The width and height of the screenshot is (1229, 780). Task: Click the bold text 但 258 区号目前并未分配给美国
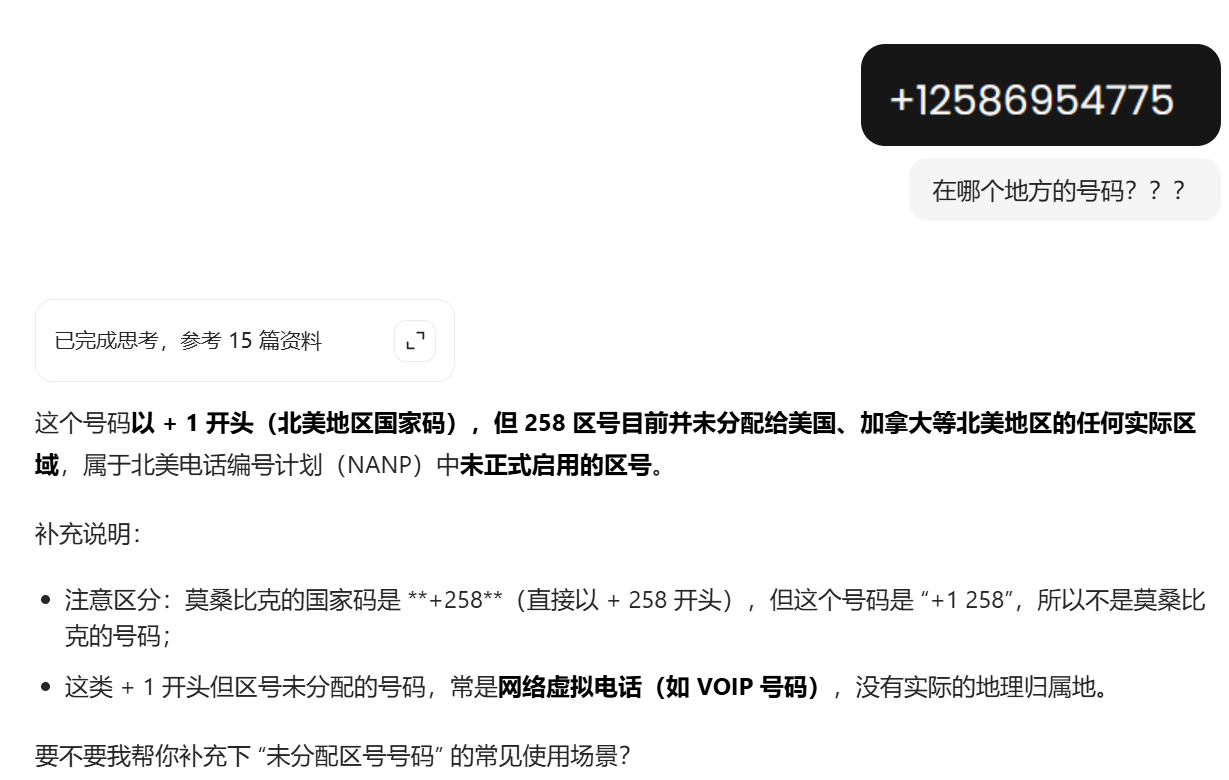660,424
